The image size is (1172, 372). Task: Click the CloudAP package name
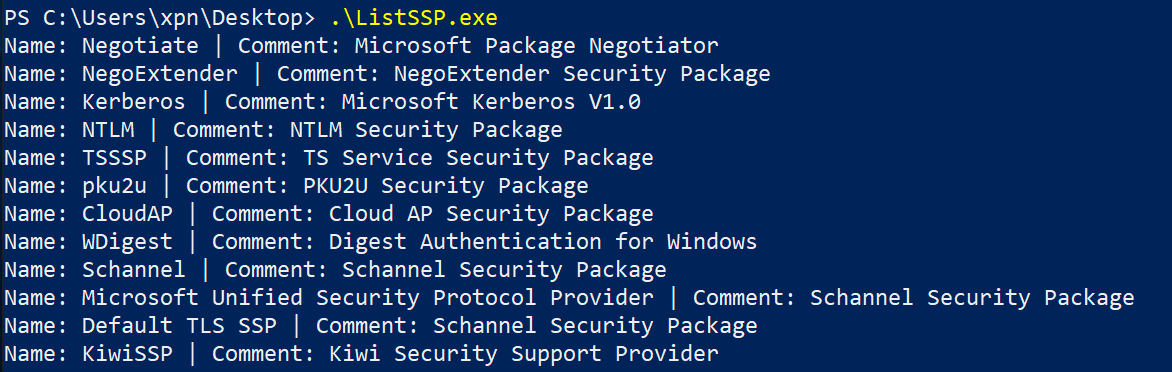[x=127, y=214]
